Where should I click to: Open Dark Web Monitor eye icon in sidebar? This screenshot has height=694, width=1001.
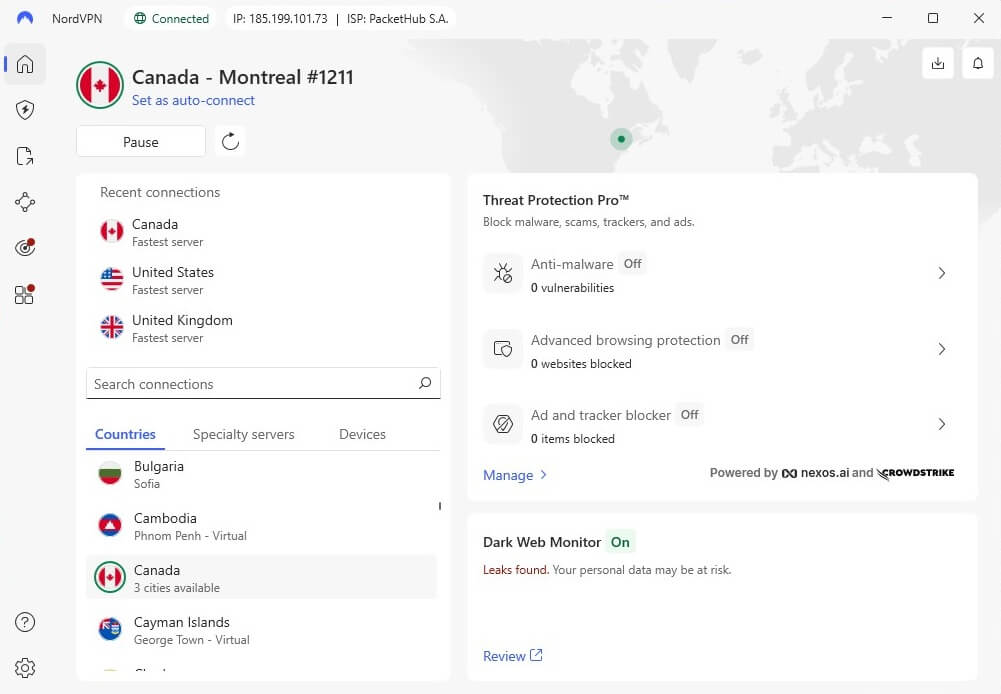25,247
